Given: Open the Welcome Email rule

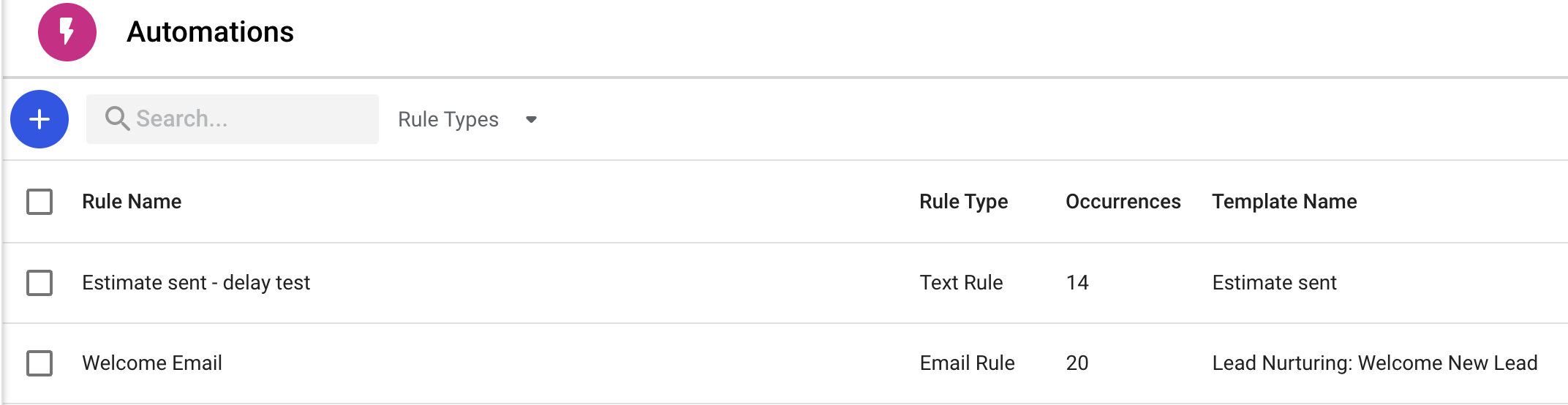Looking at the screenshot, I should pyautogui.click(x=152, y=363).
